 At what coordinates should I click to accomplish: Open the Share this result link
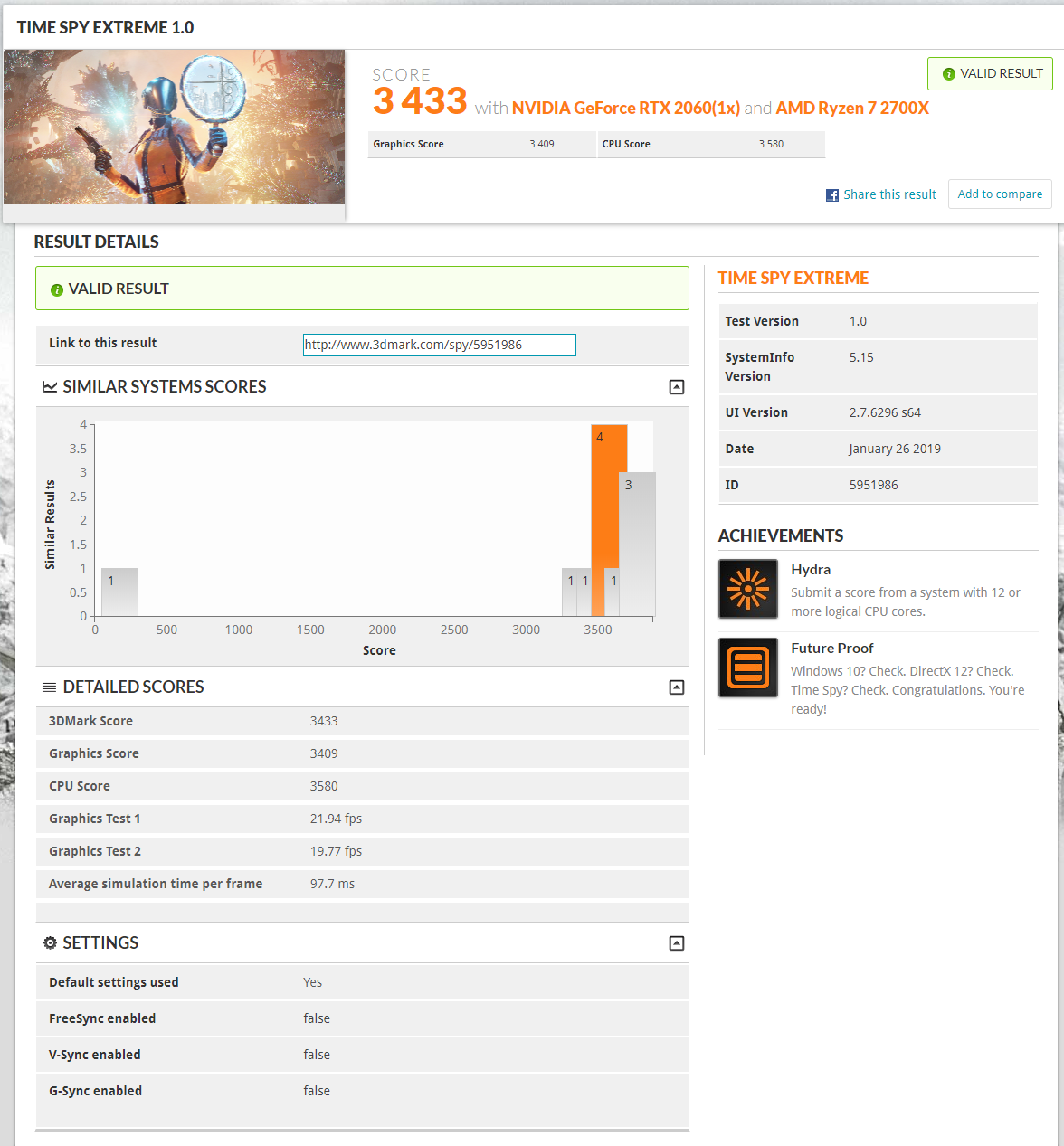pos(889,194)
